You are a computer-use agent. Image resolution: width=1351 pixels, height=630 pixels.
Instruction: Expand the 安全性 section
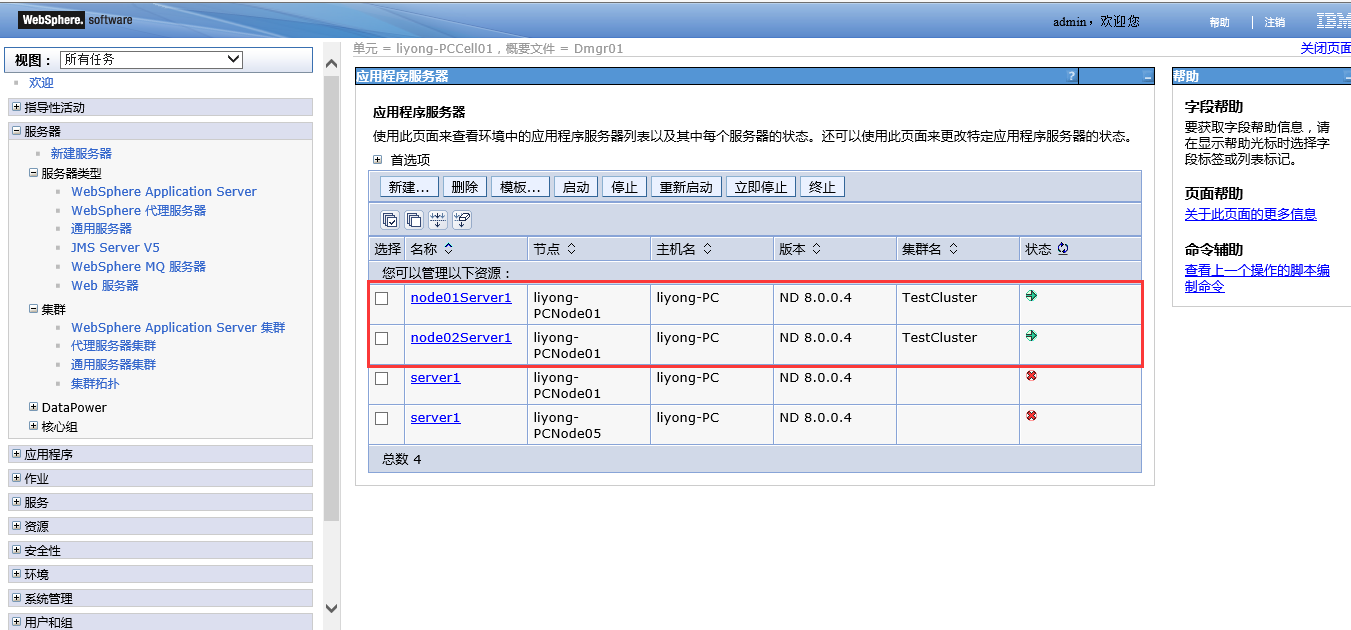point(16,550)
